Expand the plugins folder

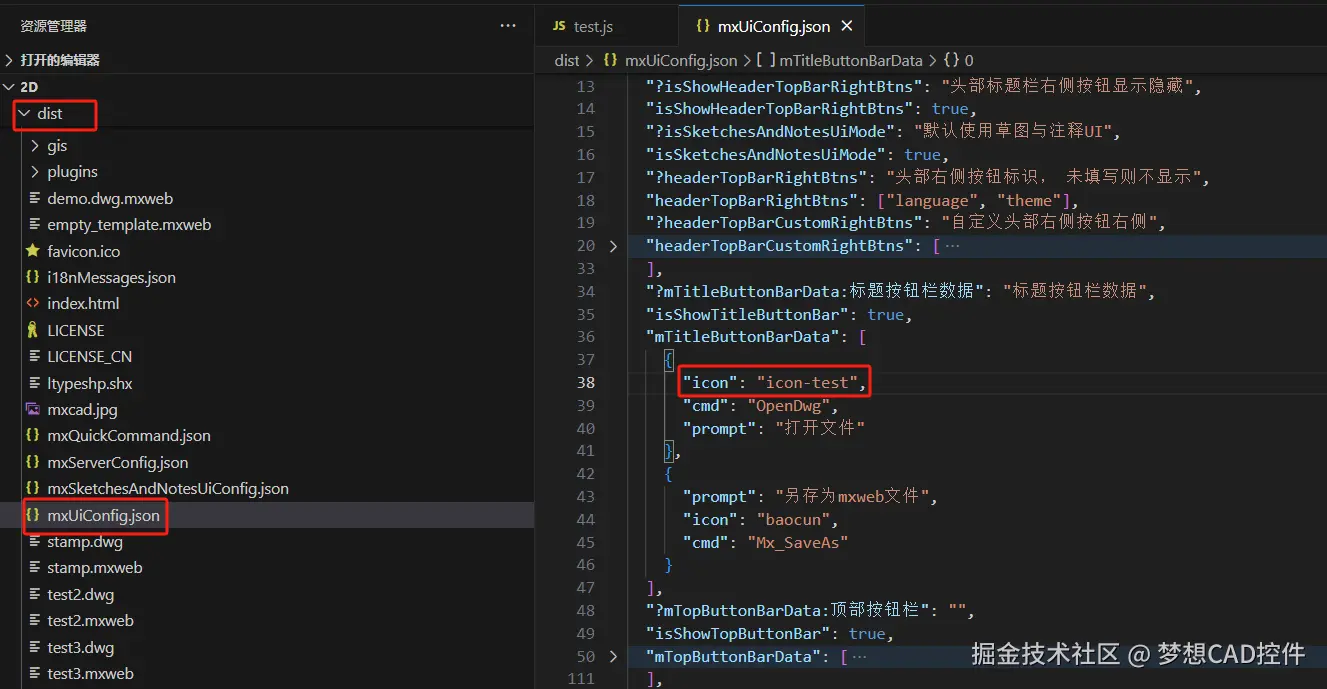pos(34,172)
